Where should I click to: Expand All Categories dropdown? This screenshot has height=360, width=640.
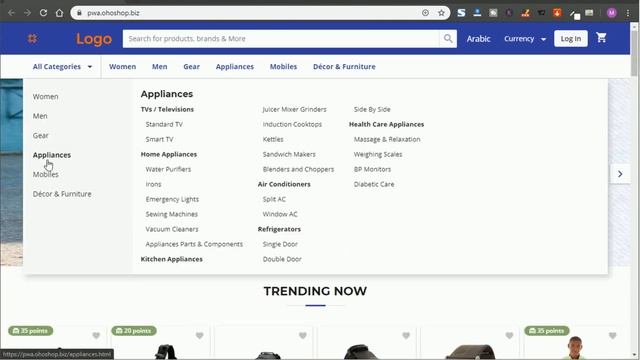click(62, 67)
